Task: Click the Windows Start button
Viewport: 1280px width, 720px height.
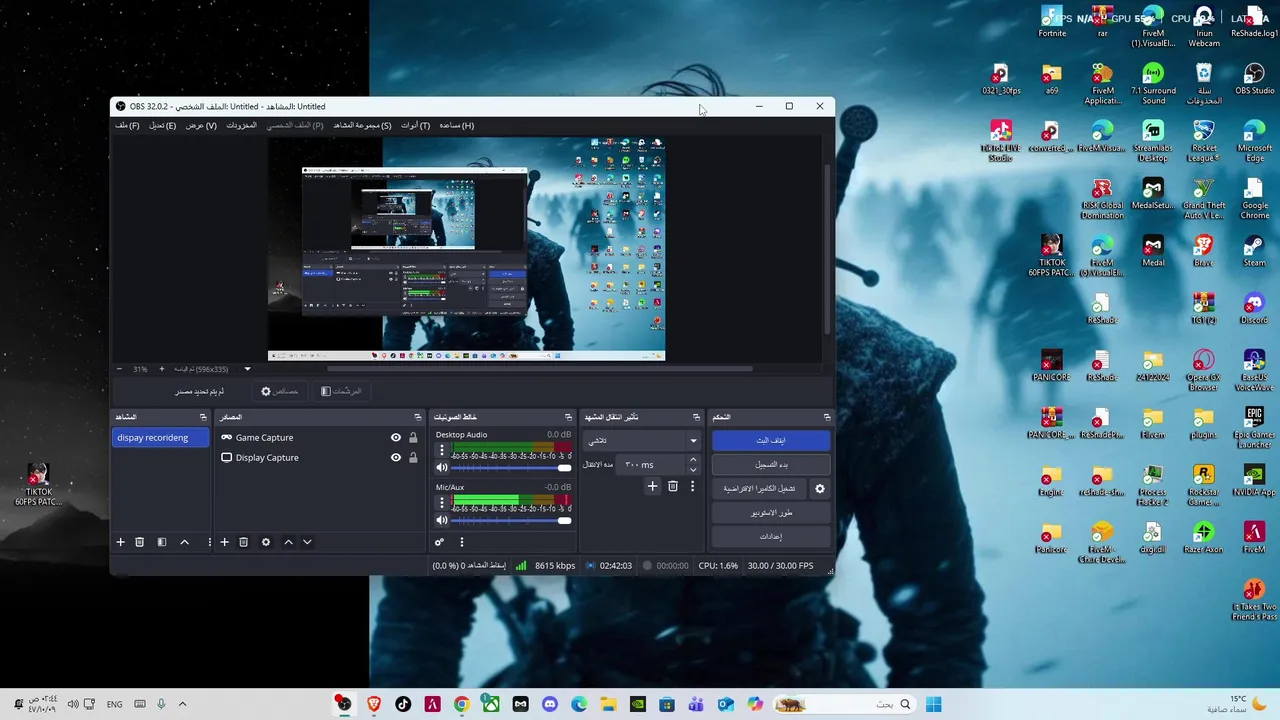Action: click(x=933, y=704)
